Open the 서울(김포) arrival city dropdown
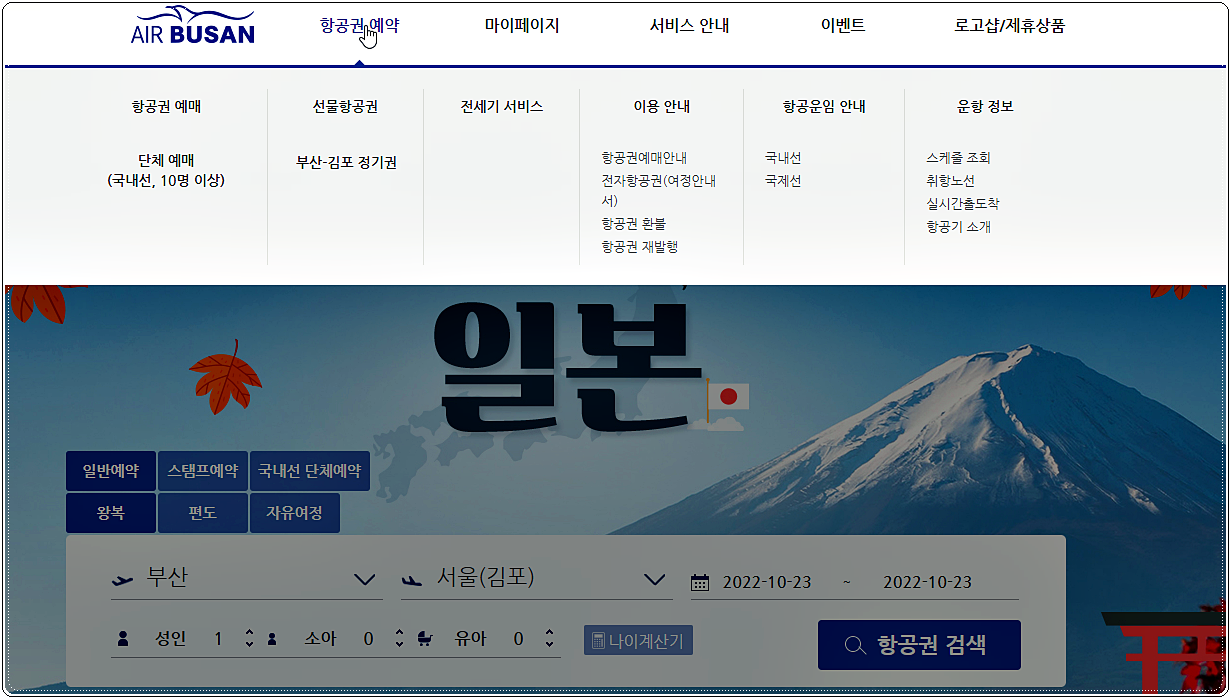 click(655, 578)
